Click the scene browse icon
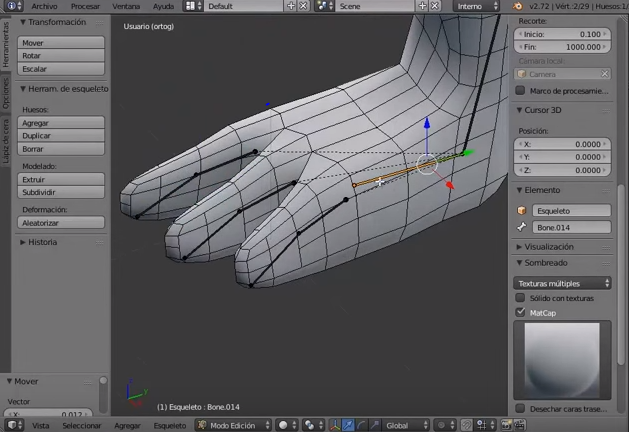629x432 pixels. (324, 6)
